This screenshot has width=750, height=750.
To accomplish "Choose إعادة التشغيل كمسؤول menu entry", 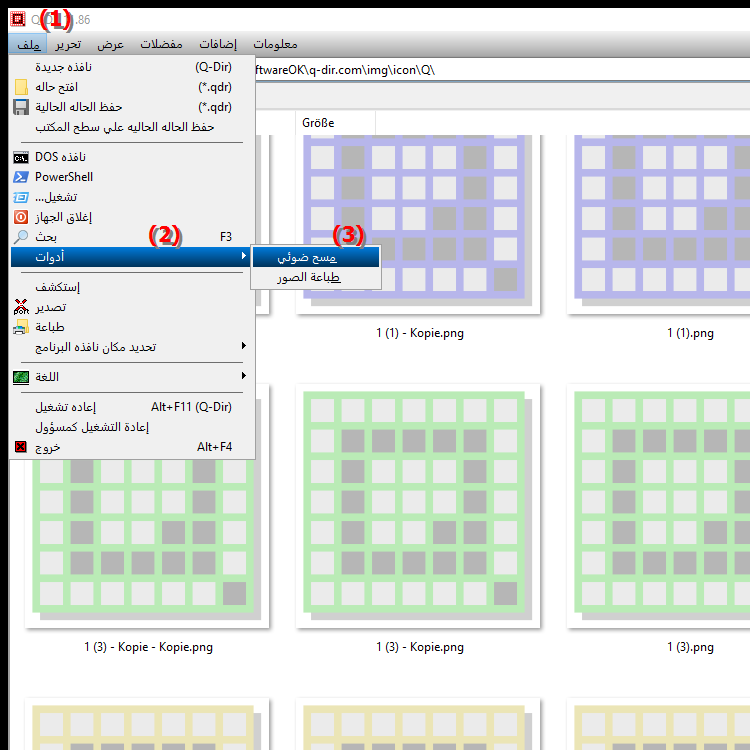I will 132,427.
